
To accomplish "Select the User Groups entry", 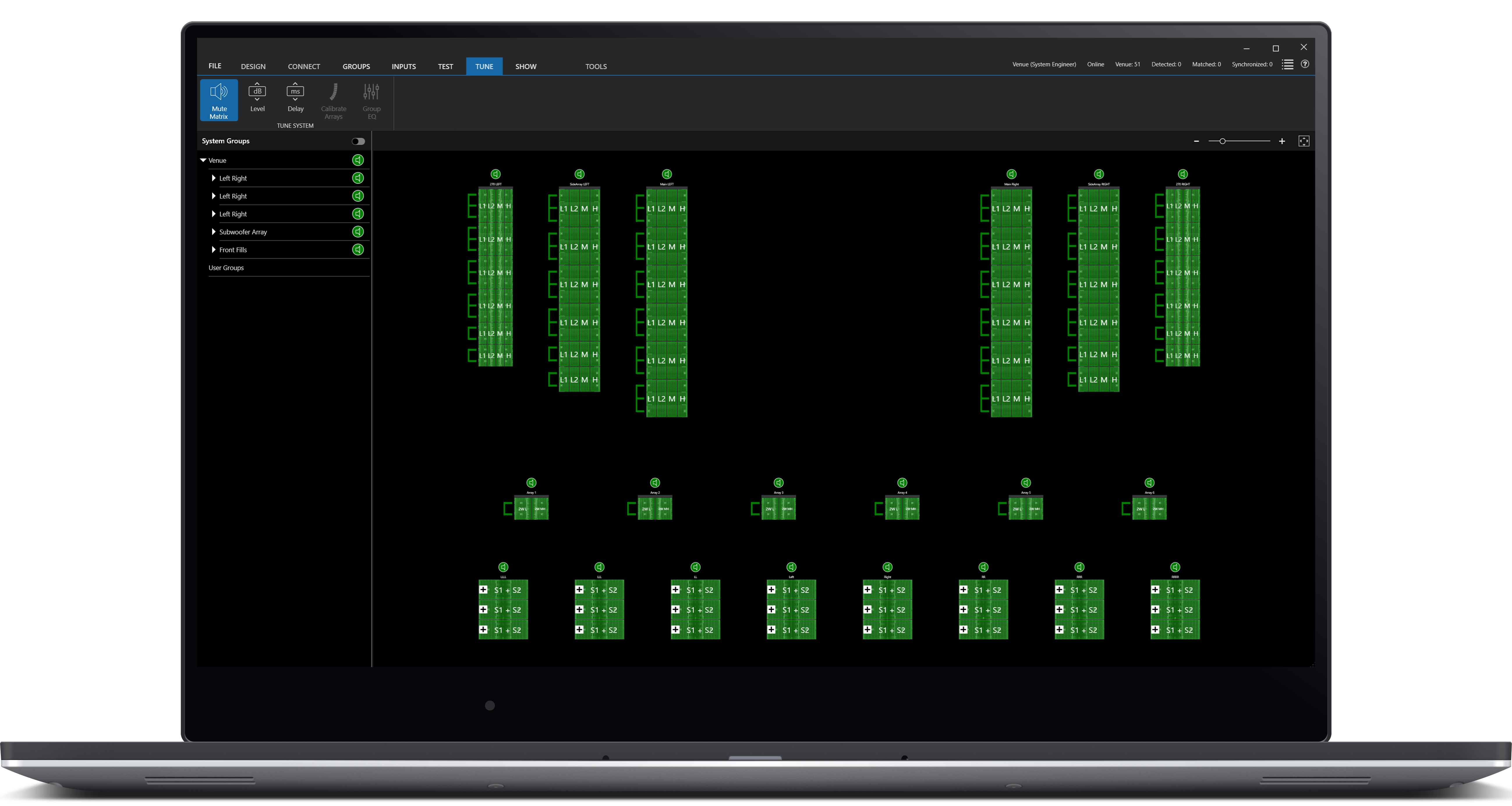I will [x=226, y=268].
